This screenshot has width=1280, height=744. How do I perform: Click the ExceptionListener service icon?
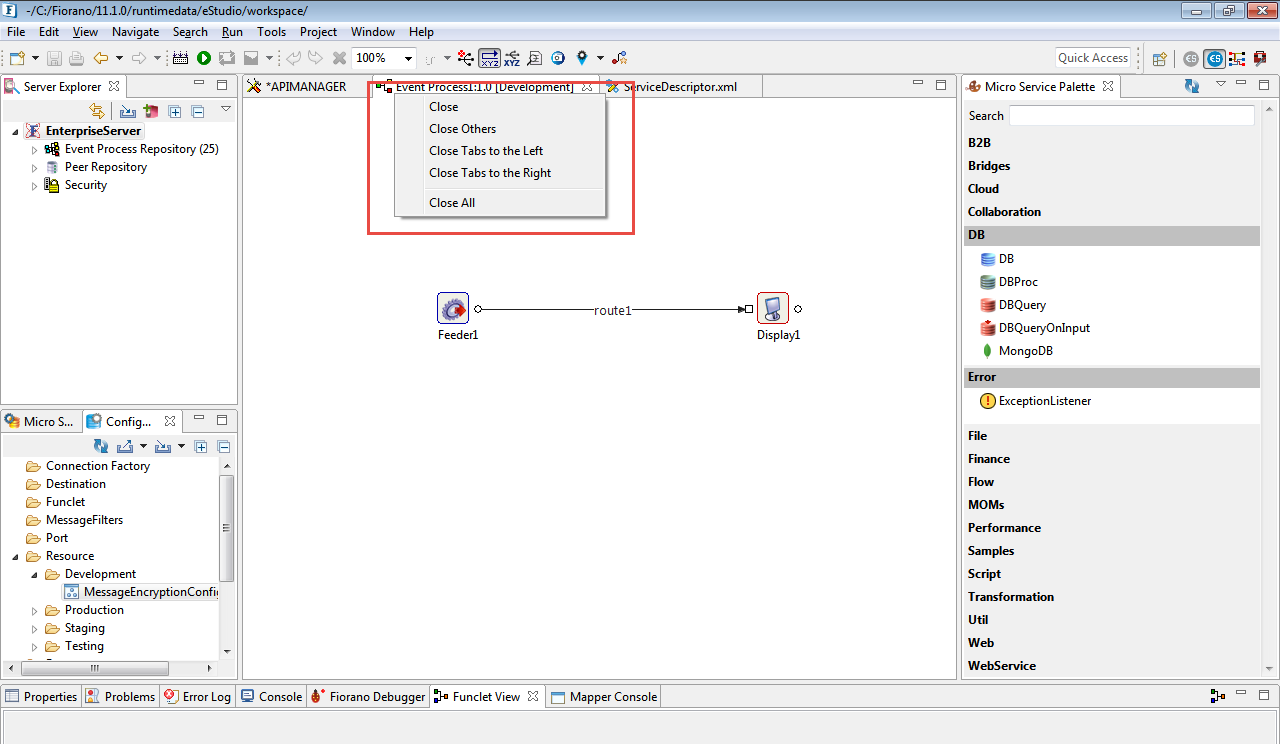click(988, 401)
